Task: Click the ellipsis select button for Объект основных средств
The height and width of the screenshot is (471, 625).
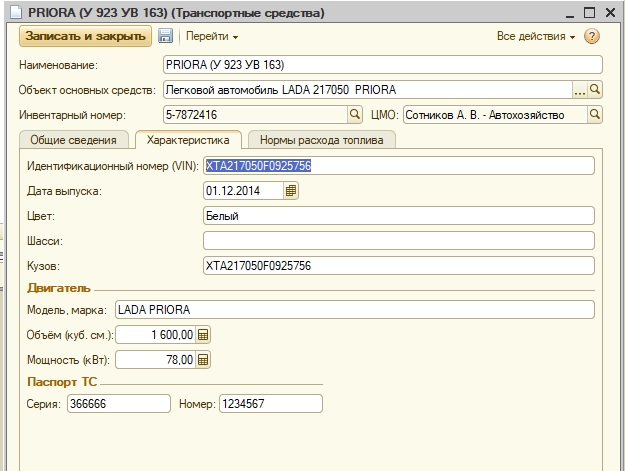Action: pos(579,90)
